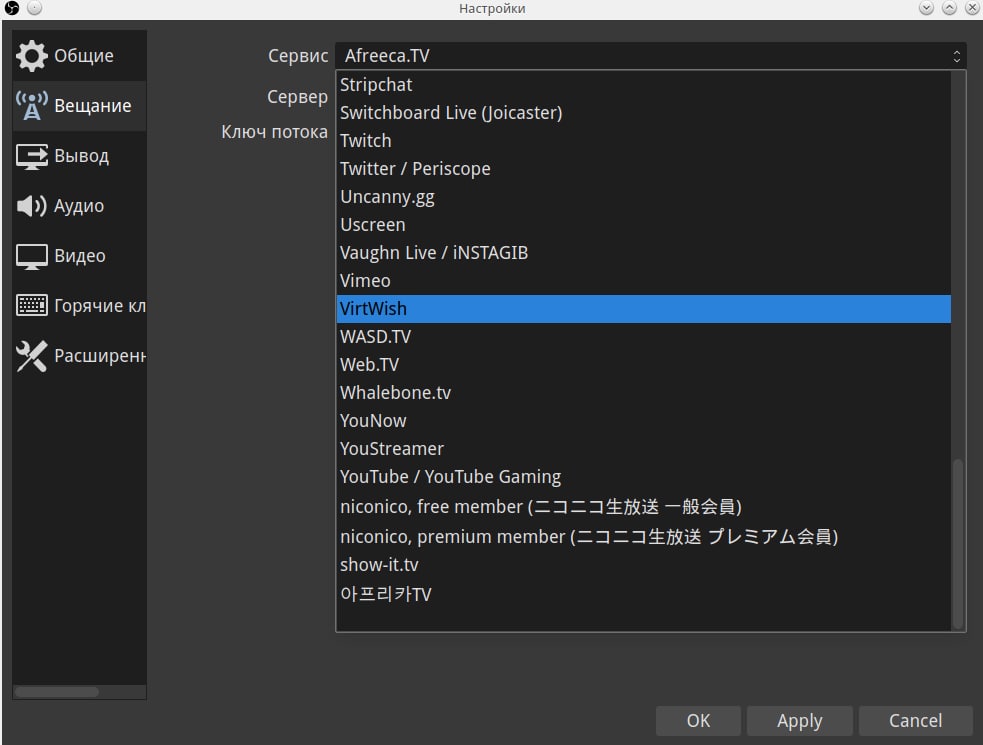The width and height of the screenshot is (983, 745).
Task: Switch to the Общие settings page
Action: [x=80, y=56]
